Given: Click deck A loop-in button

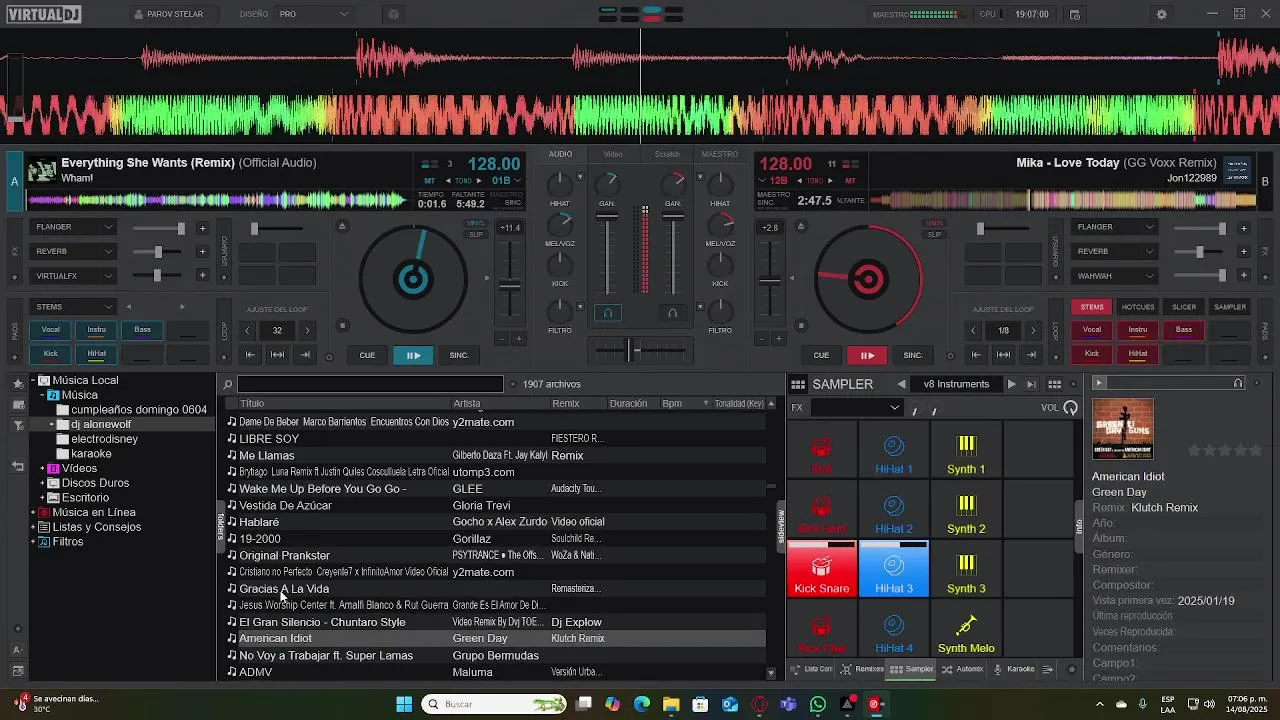Looking at the screenshot, I should 250,354.
